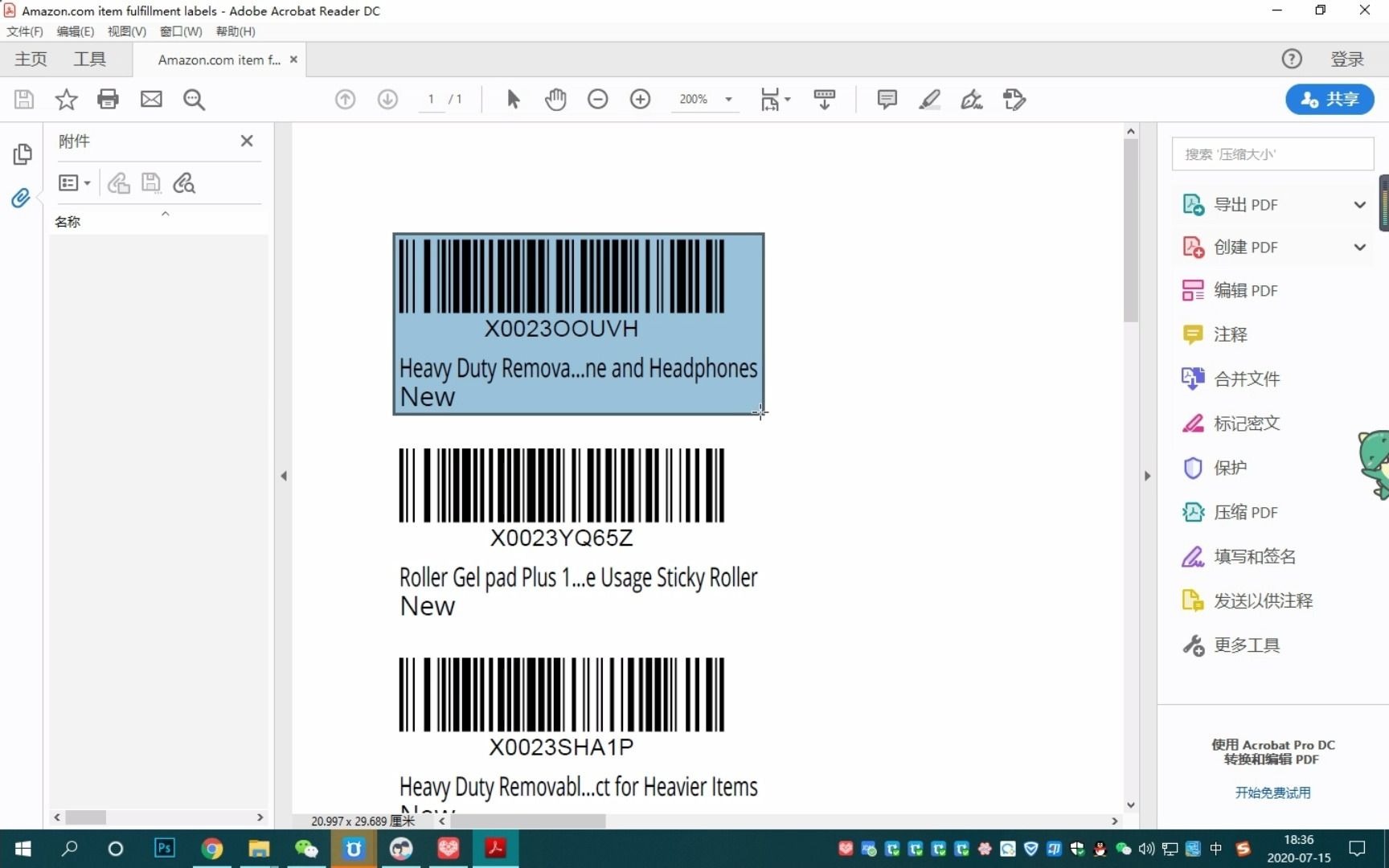Viewport: 1389px width, 868px height.
Task: Select the Amazon.com item f... document tab
Action: coord(219,59)
